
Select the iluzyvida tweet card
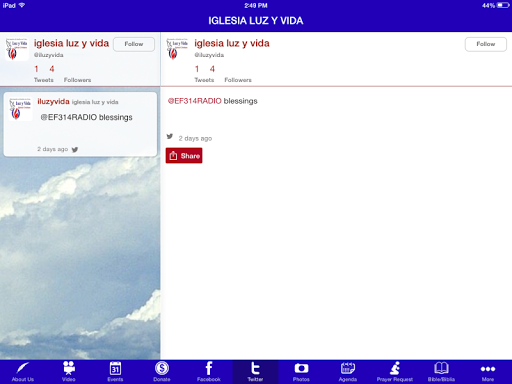coord(80,124)
